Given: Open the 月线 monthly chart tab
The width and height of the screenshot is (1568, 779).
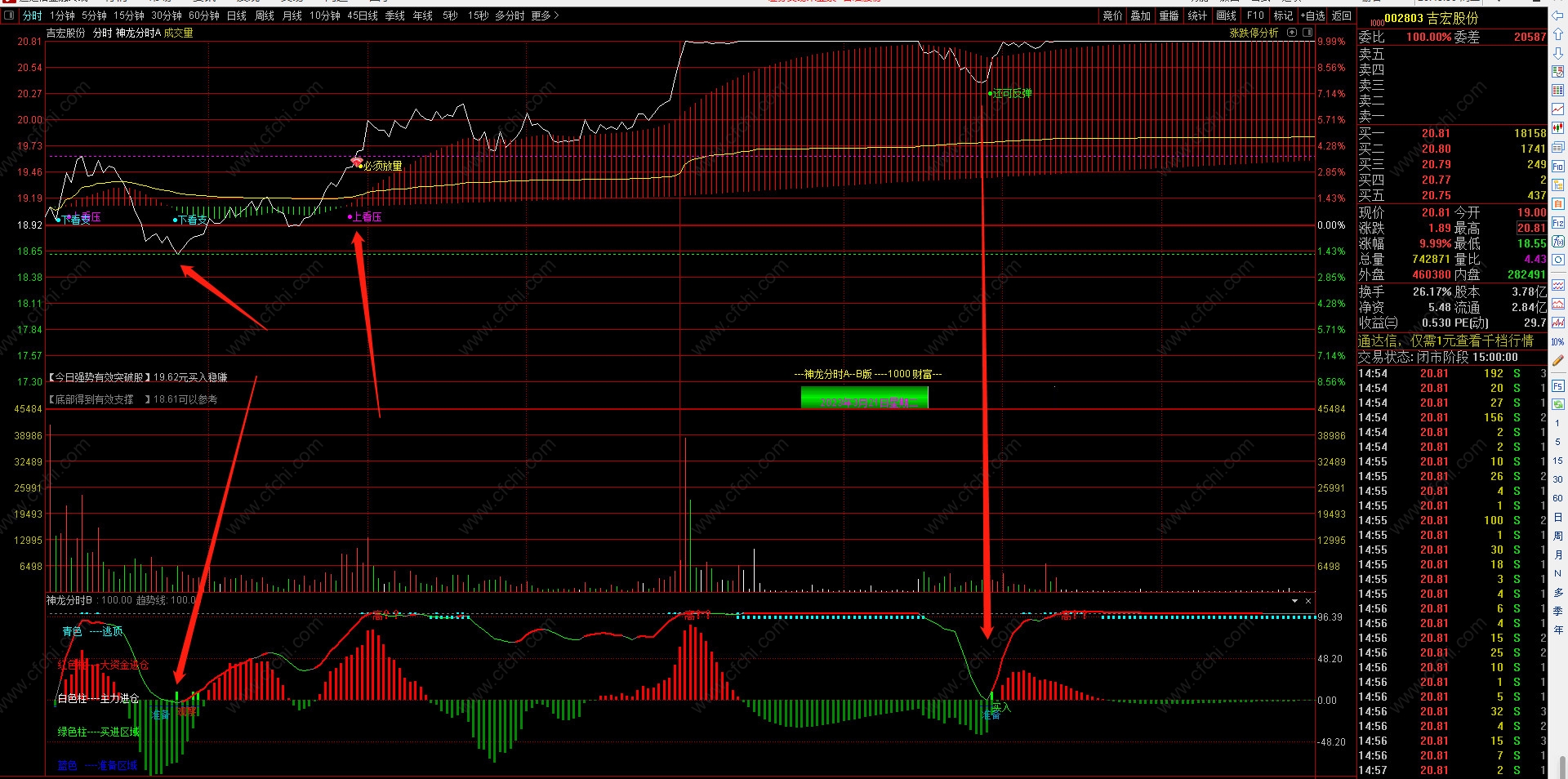Looking at the screenshot, I should pos(292,16).
